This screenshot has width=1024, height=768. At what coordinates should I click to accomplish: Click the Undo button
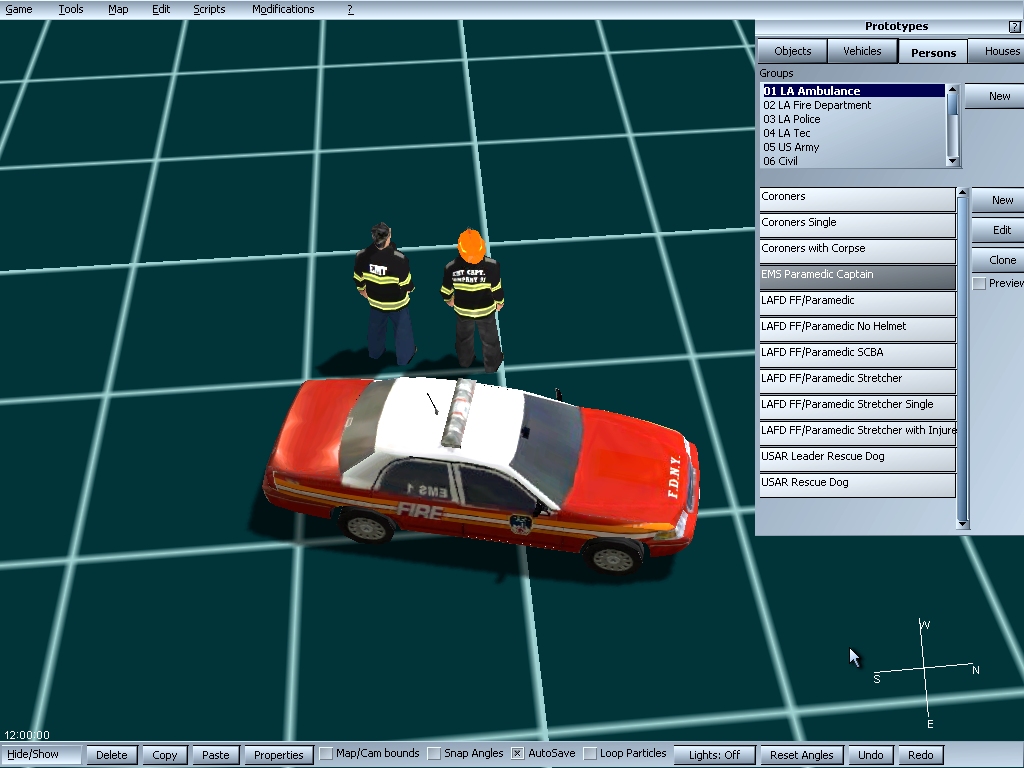click(x=871, y=755)
